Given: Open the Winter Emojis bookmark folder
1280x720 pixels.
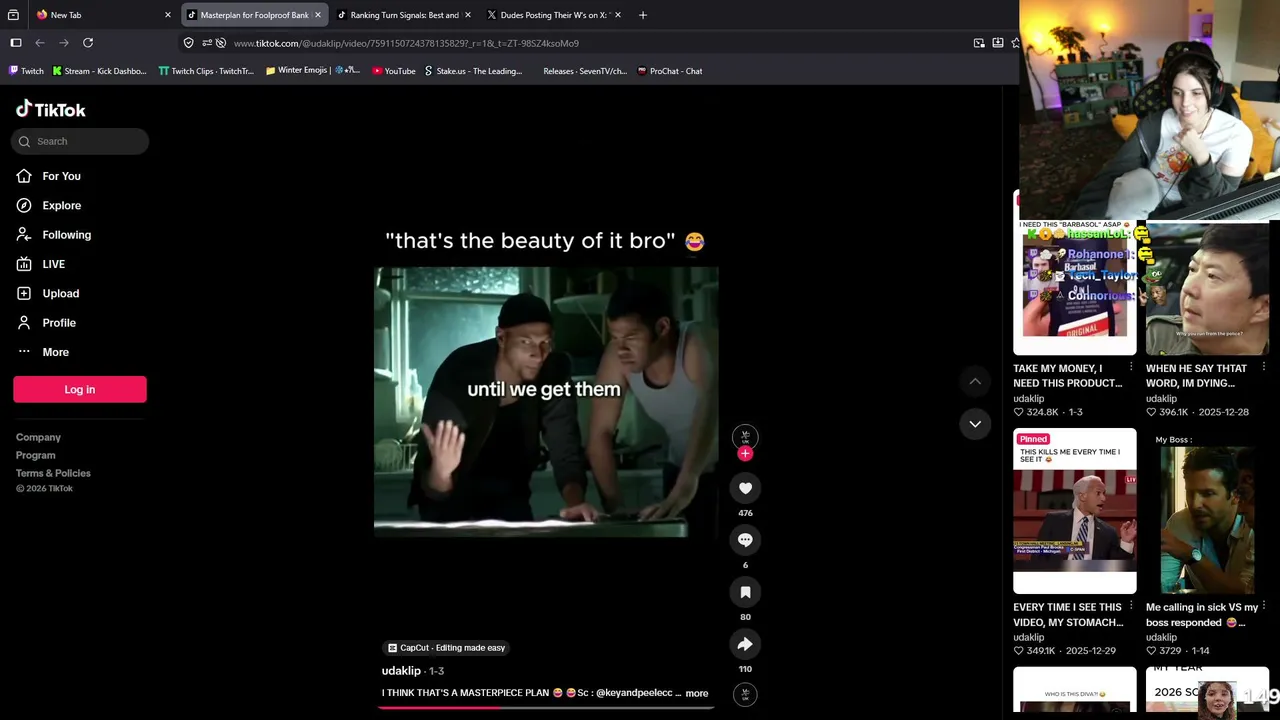Looking at the screenshot, I should point(313,71).
